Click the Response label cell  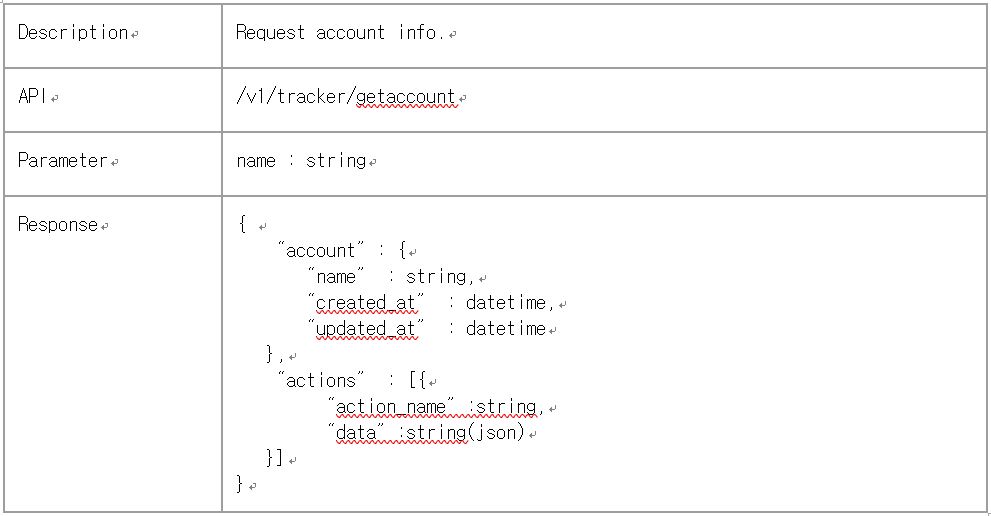click(x=58, y=225)
